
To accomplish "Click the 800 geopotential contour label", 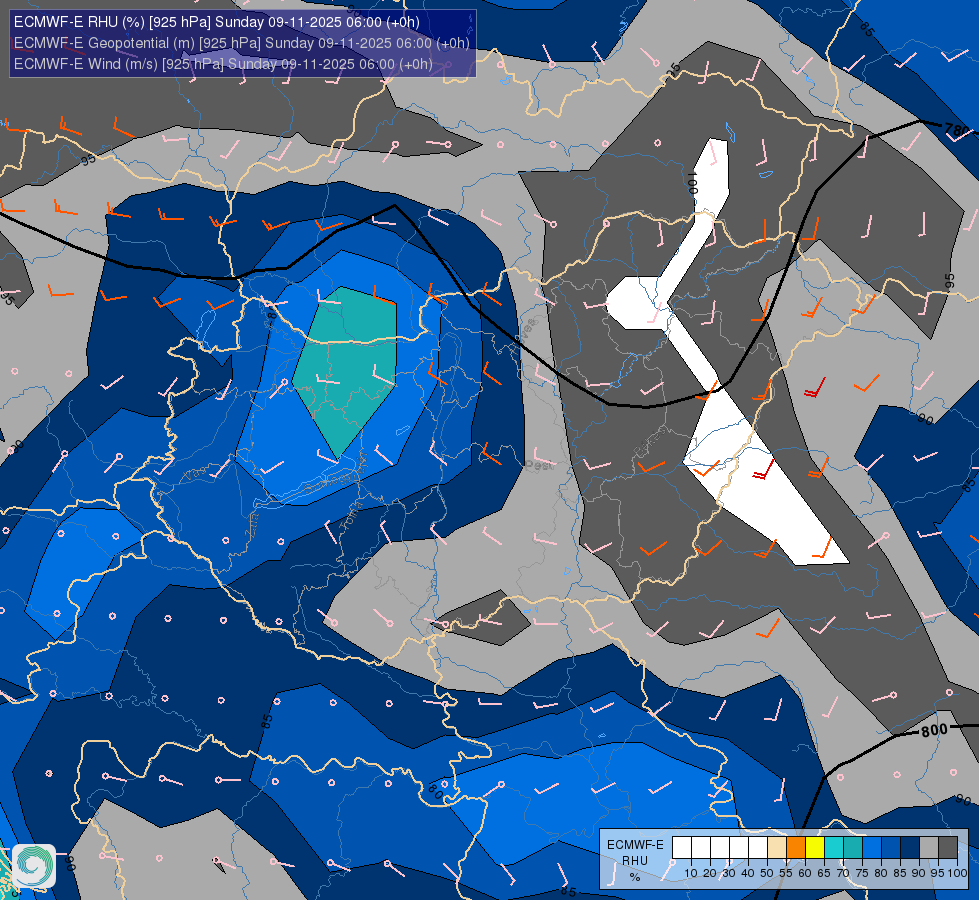I will point(934,730).
